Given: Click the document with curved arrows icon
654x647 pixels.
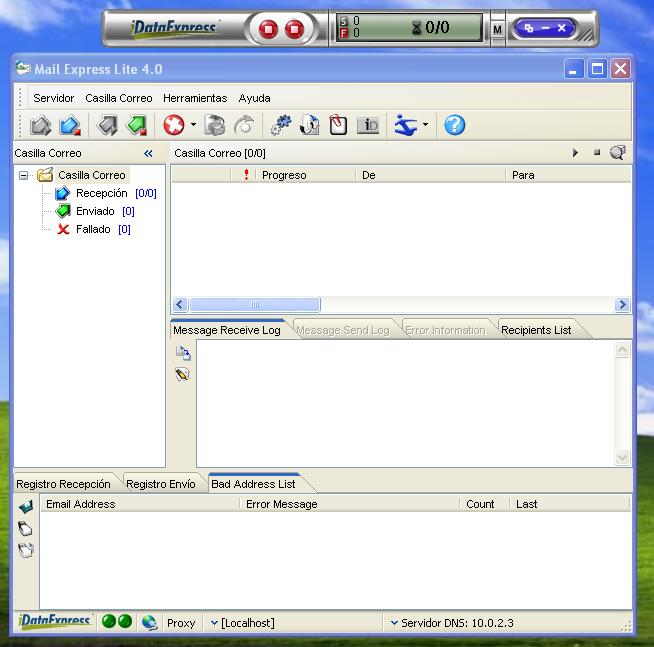Looking at the screenshot, I should point(310,125).
